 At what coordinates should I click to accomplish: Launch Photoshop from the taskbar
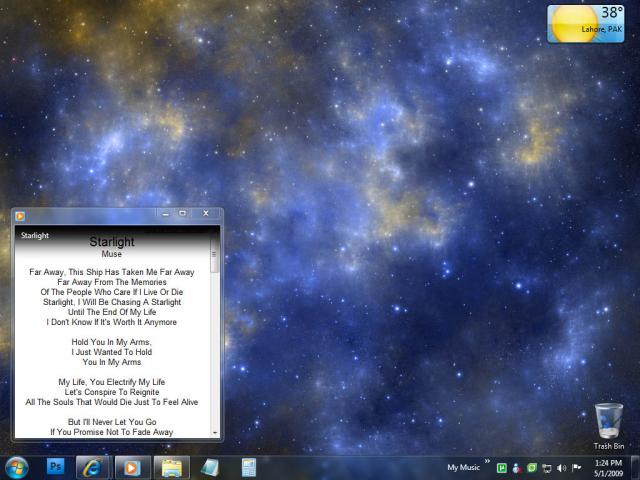pos(56,467)
